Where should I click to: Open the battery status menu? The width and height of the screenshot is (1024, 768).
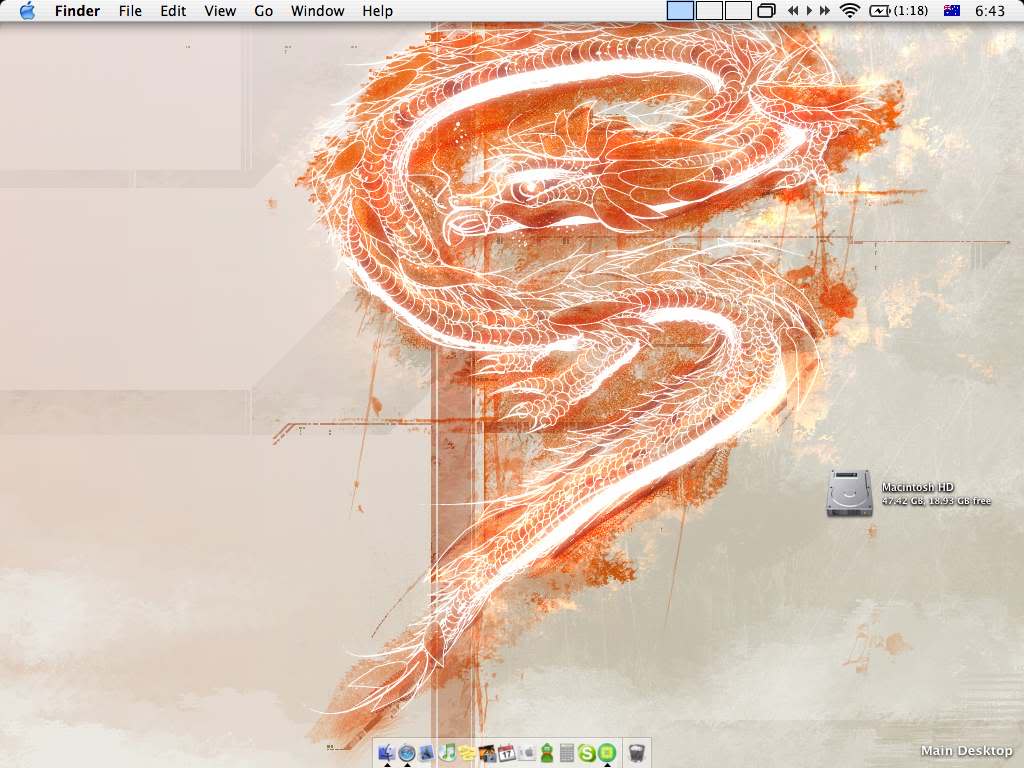coord(880,10)
